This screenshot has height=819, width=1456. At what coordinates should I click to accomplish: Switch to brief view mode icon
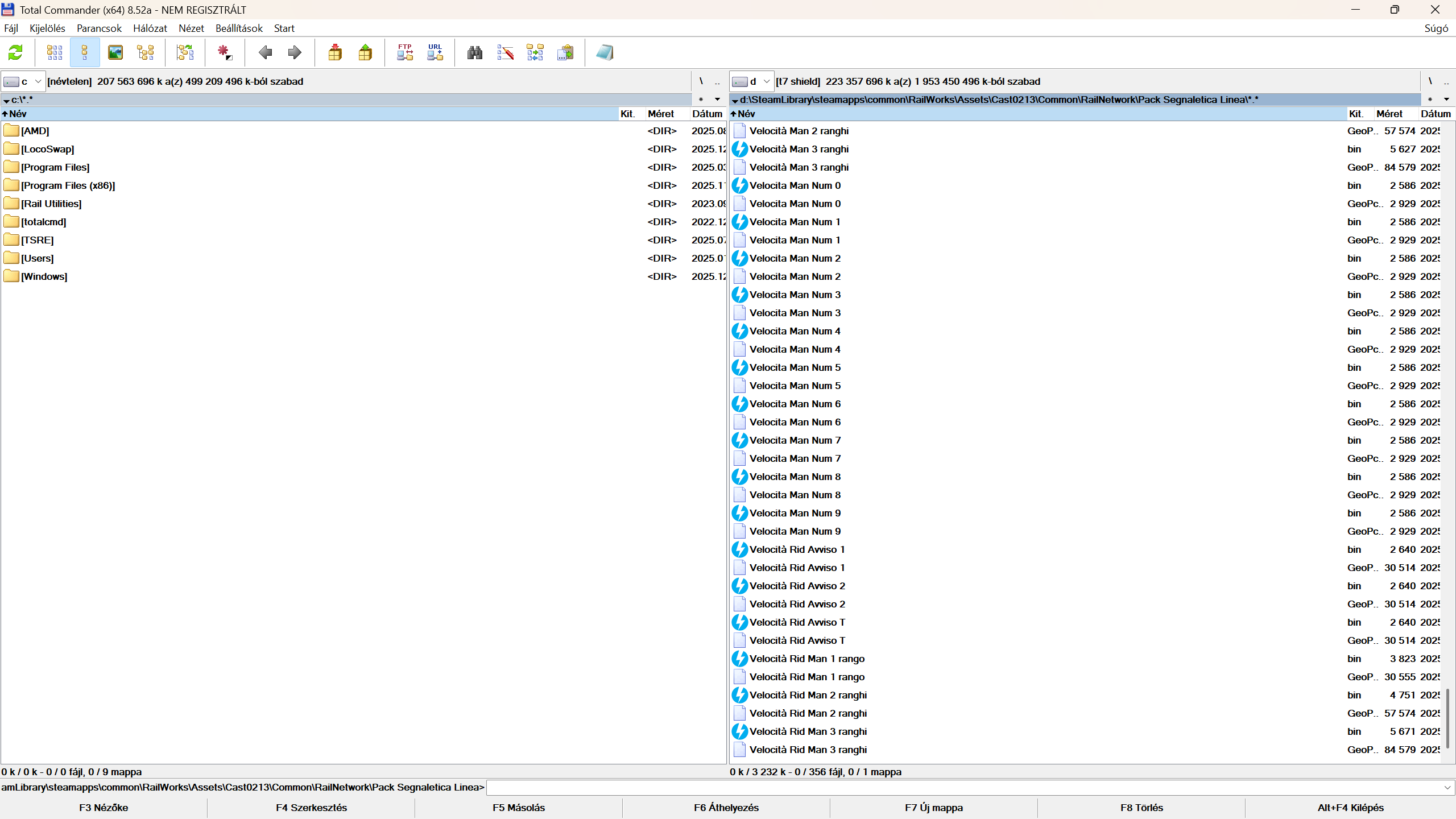(x=55, y=53)
